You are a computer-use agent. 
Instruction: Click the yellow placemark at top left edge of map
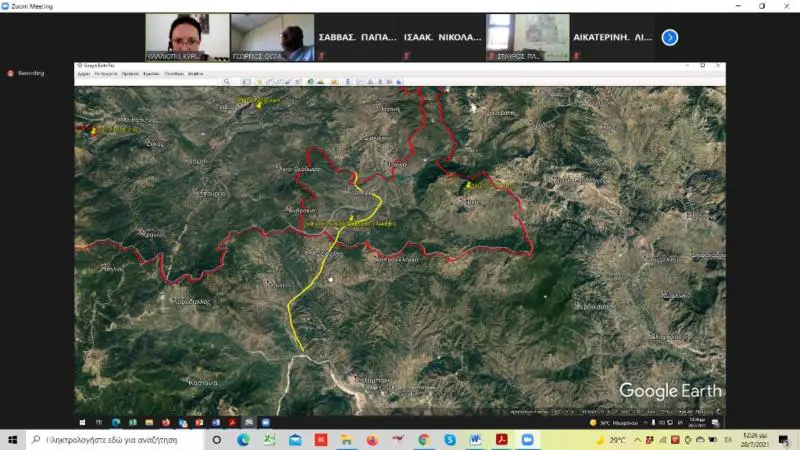[93, 131]
